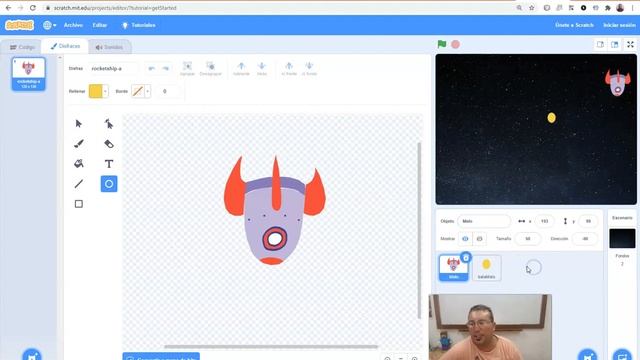Click the x position field
The image size is (640, 360).
click(x=544, y=221)
